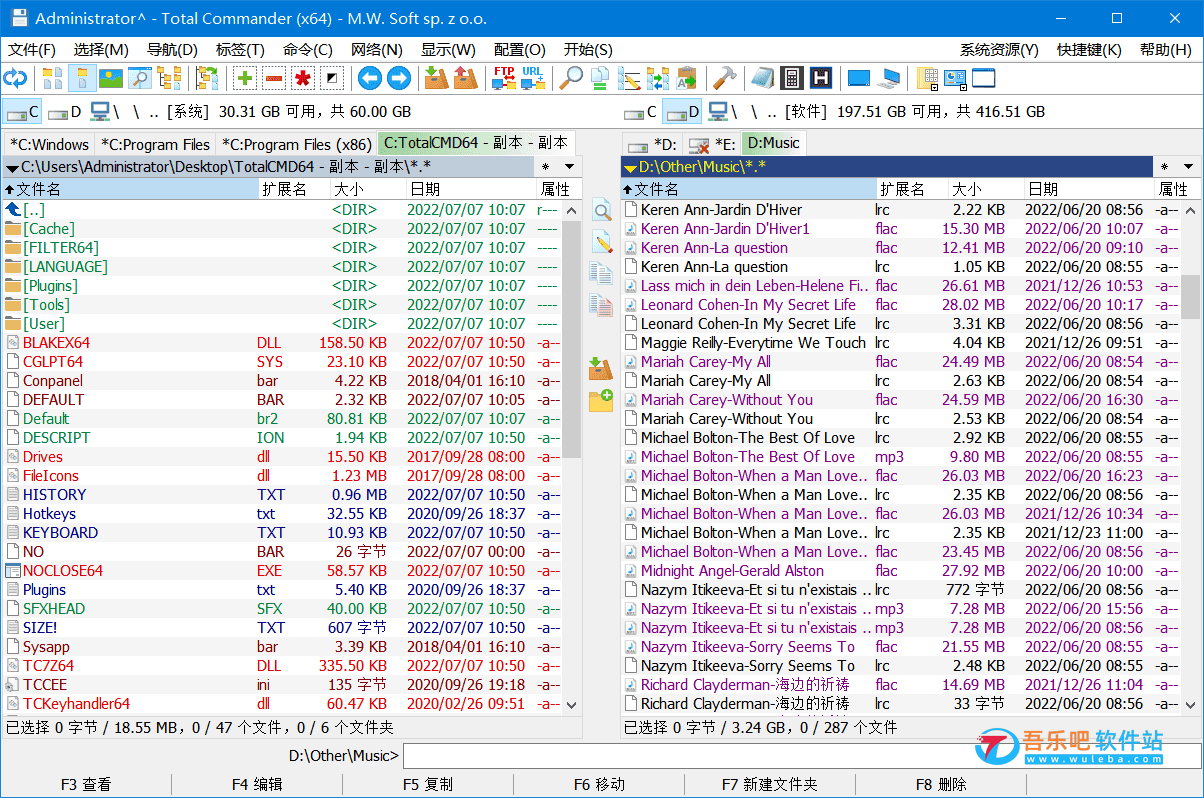Screen dimensions: 1204x798
Task: Select drive D in the left drive bar
Action: coord(64,112)
